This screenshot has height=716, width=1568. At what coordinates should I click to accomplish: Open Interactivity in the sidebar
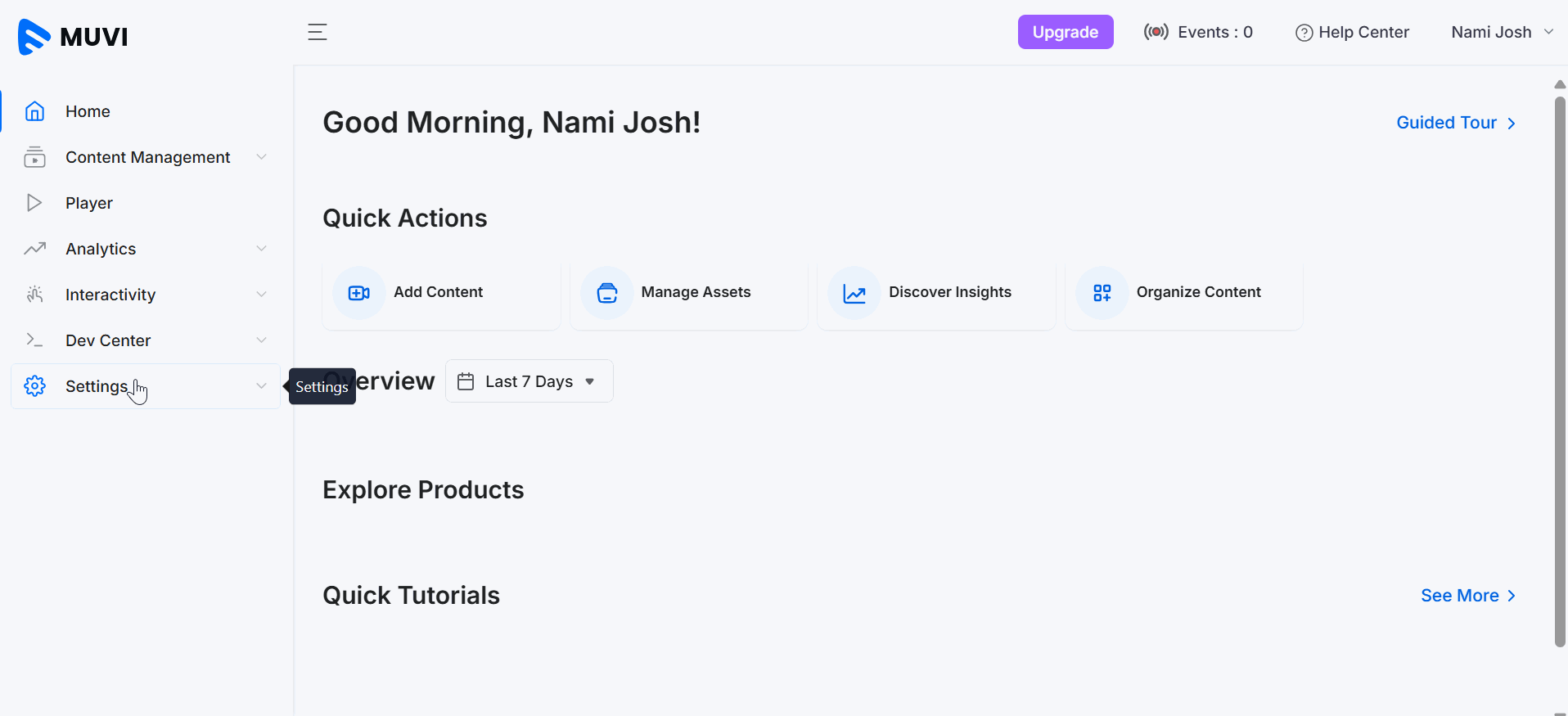tap(110, 295)
